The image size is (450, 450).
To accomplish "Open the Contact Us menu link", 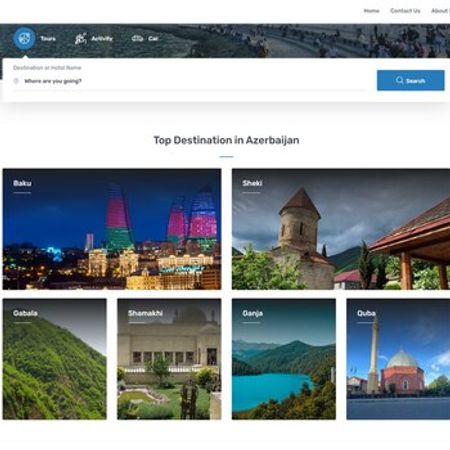I will coord(405,11).
